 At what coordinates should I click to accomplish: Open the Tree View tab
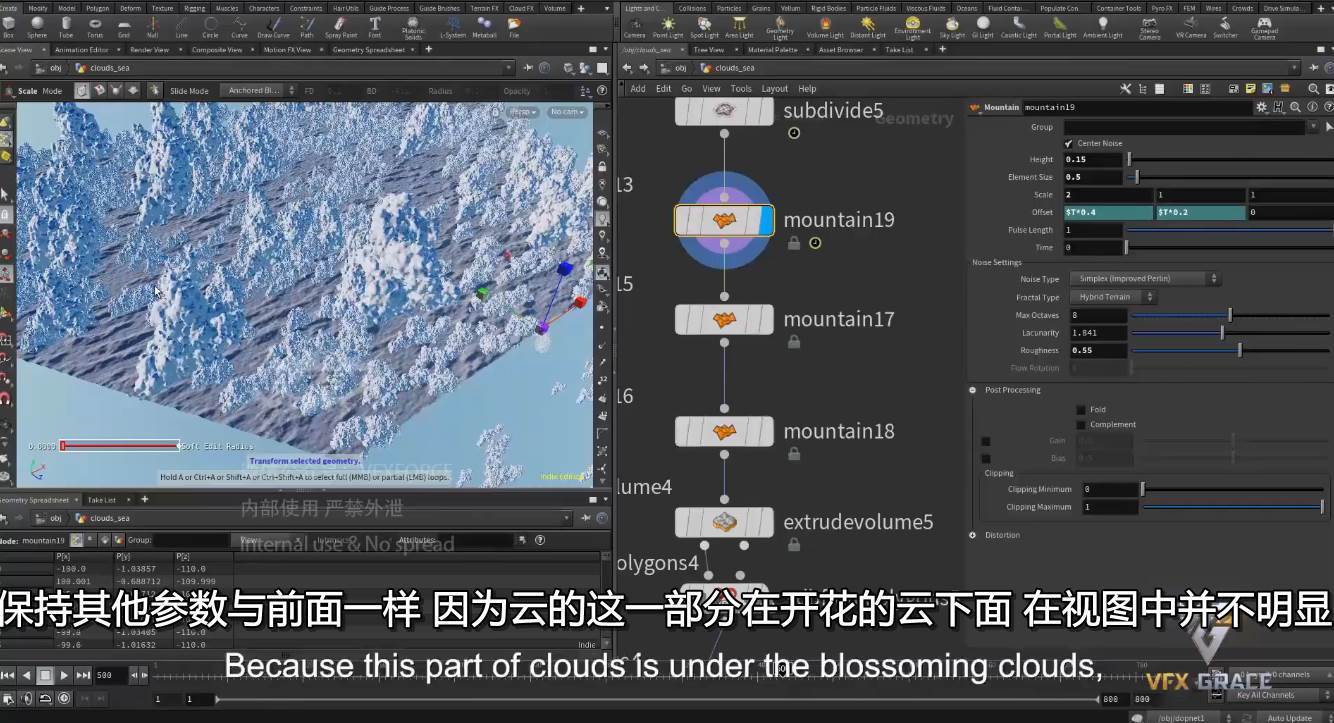(709, 49)
